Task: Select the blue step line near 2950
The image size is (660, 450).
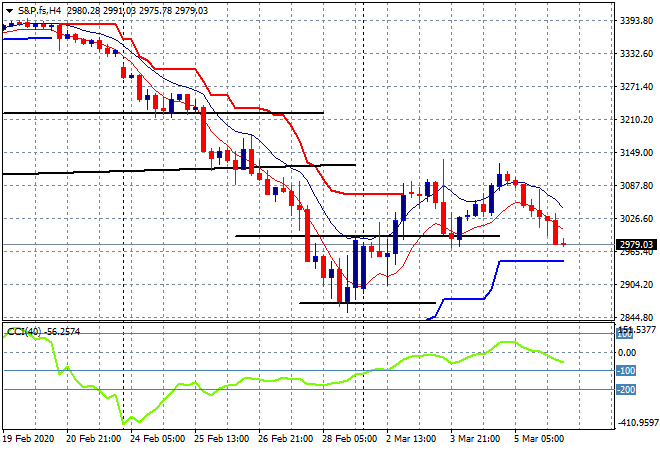Action: [530, 261]
